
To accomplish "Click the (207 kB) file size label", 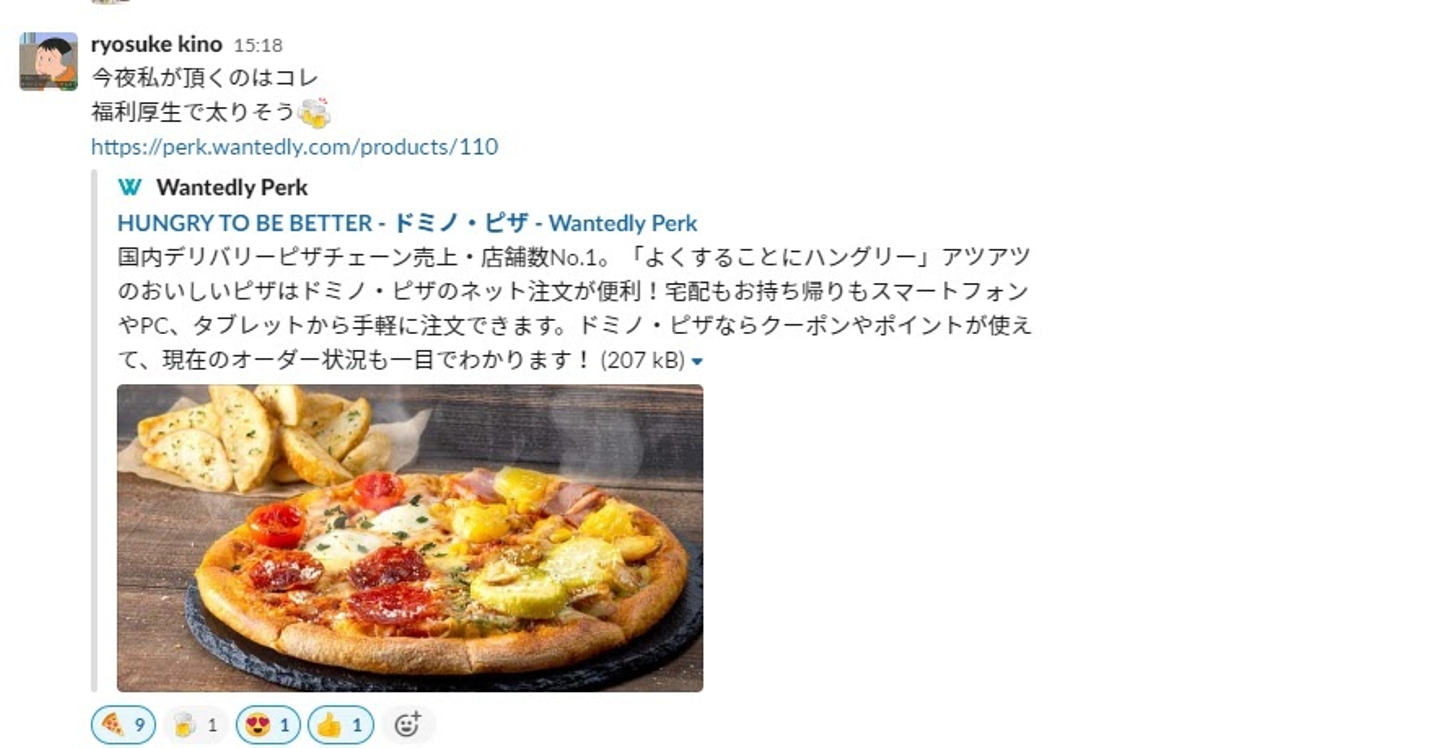I will tap(642, 360).
